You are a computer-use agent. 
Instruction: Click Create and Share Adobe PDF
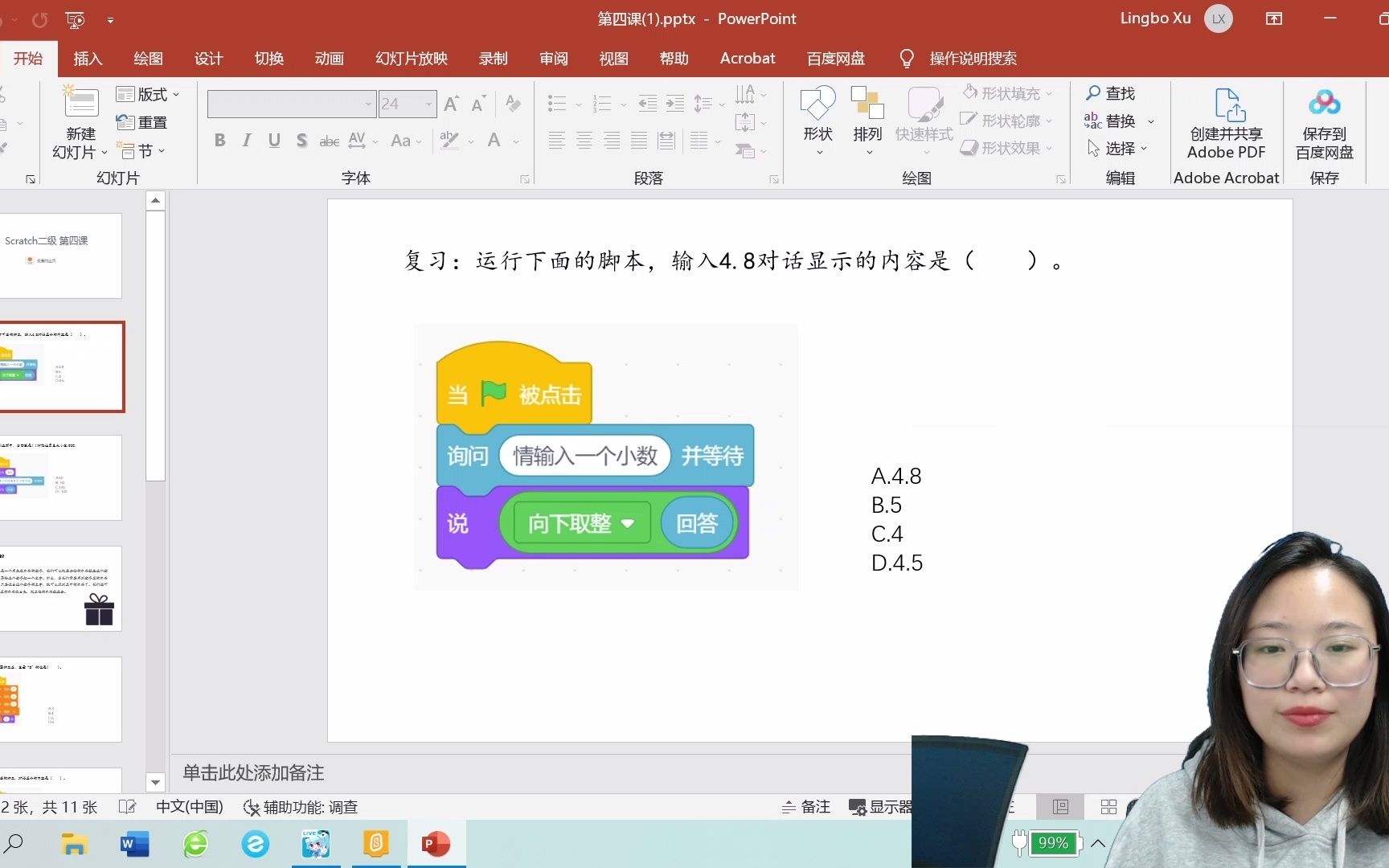pos(1226,122)
